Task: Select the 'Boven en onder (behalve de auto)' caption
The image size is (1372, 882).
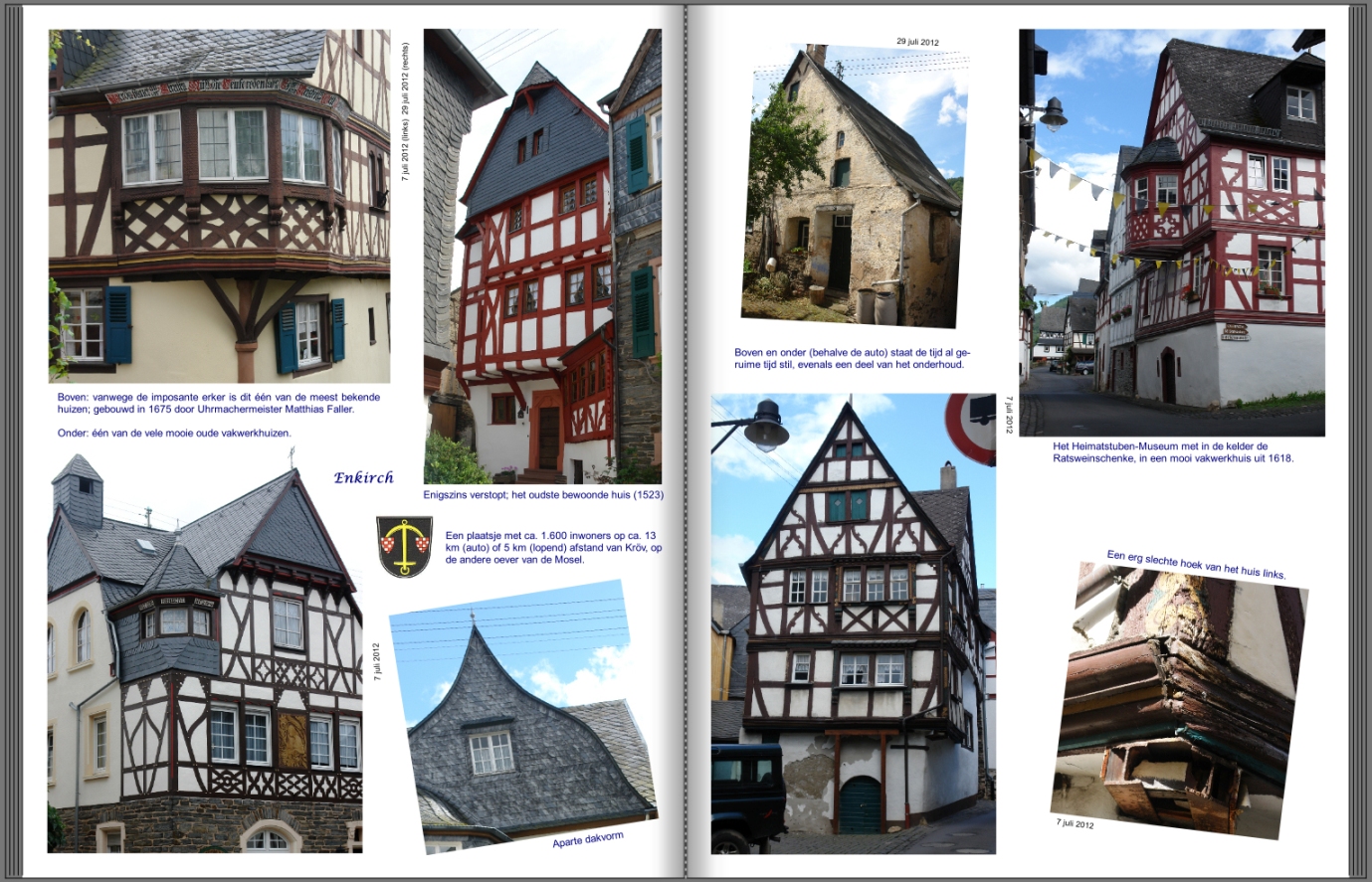Action: click(x=852, y=358)
